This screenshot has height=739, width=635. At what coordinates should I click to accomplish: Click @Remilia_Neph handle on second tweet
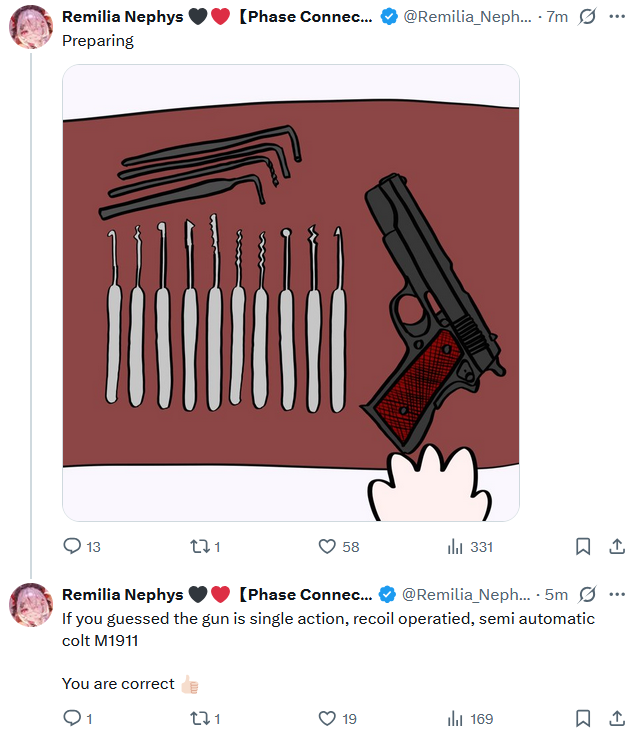coord(466,595)
